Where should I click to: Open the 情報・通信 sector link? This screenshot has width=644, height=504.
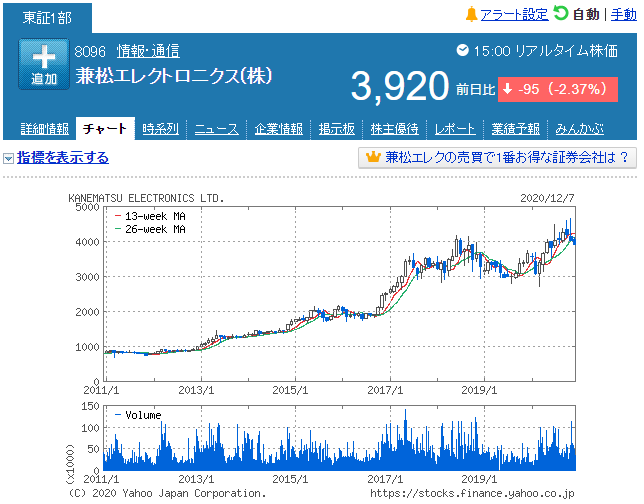click(x=148, y=51)
